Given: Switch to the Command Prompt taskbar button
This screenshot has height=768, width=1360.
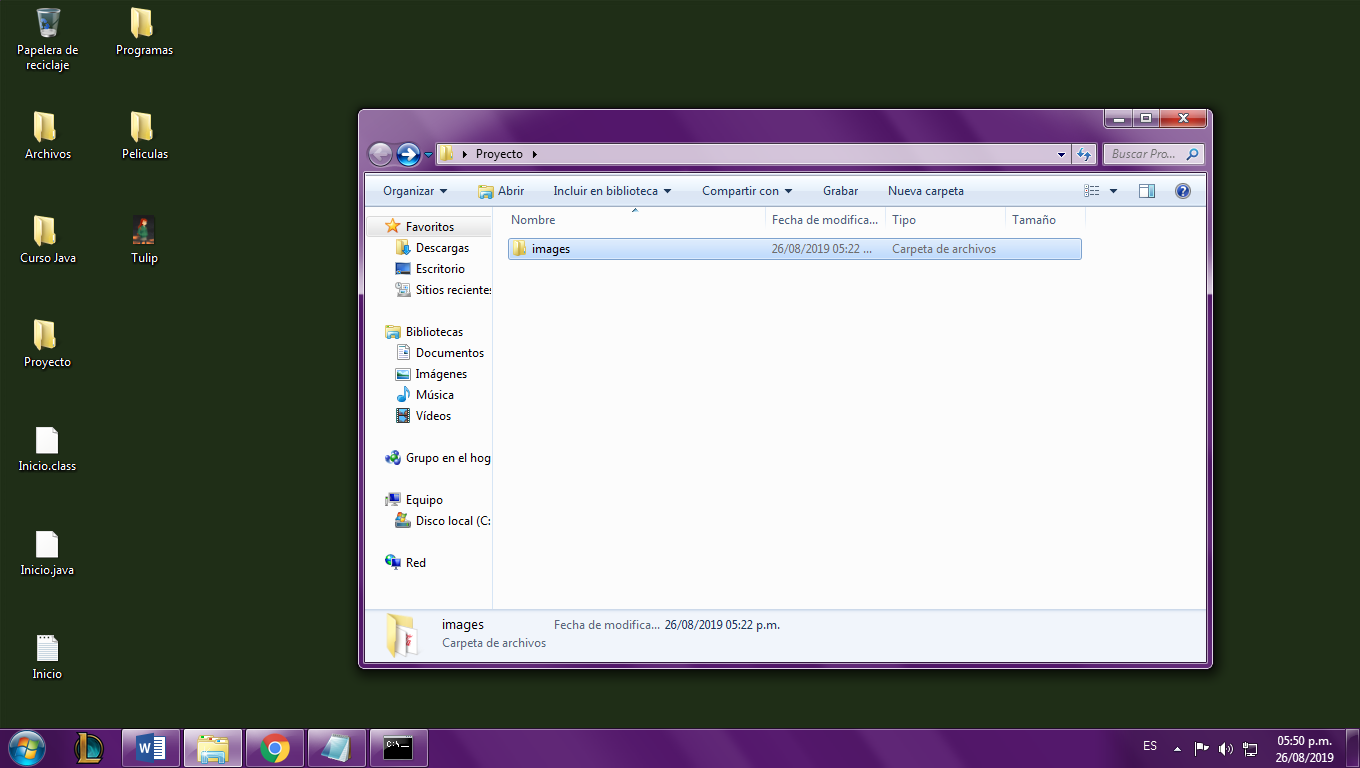Looking at the screenshot, I should (399, 748).
